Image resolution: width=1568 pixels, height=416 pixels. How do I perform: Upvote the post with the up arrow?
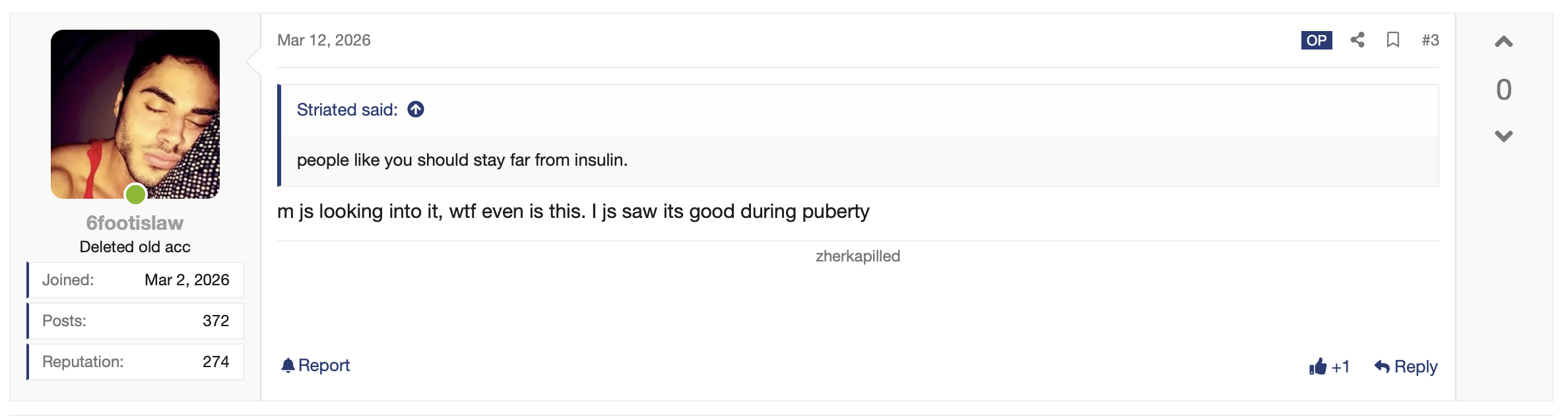[x=1503, y=42]
